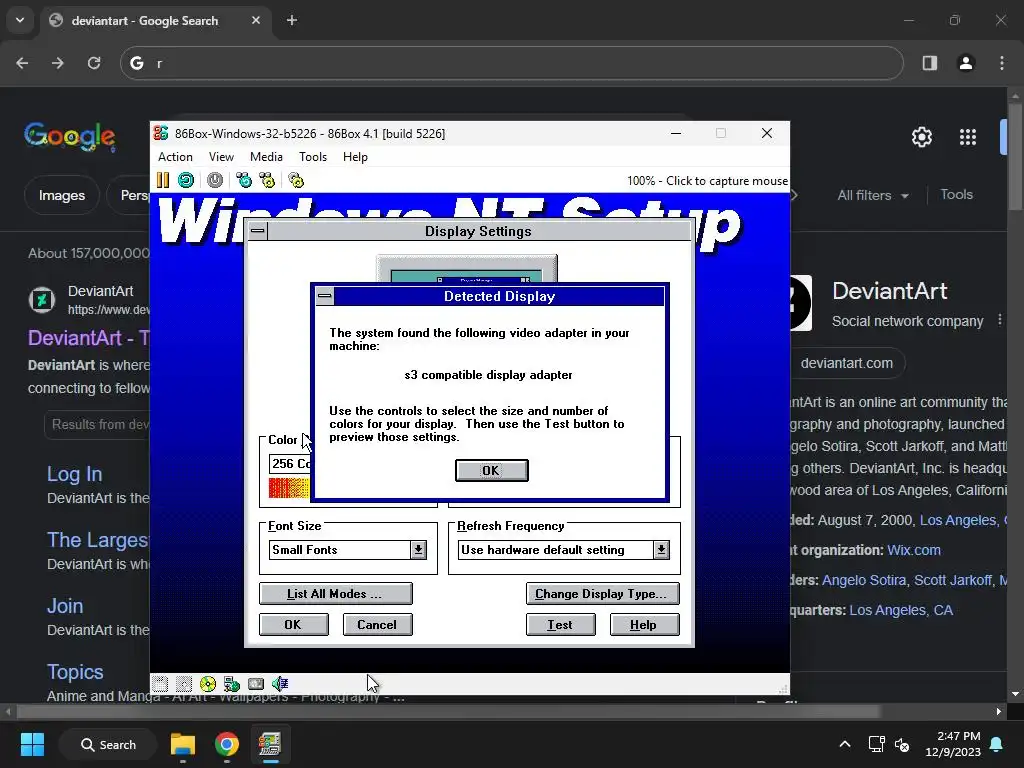Viewport: 1024px width, 768px height.
Task: Click the red-orange color palette preview strip
Action: [289, 488]
